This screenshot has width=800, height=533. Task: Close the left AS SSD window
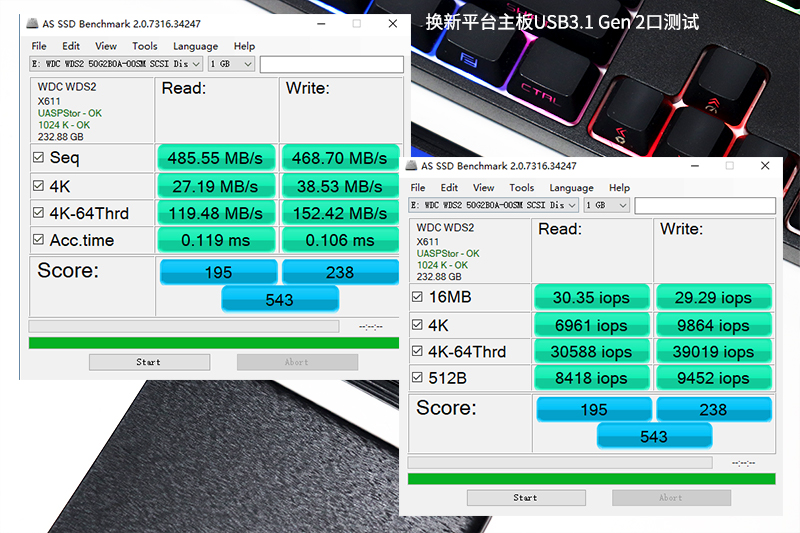[x=393, y=23]
